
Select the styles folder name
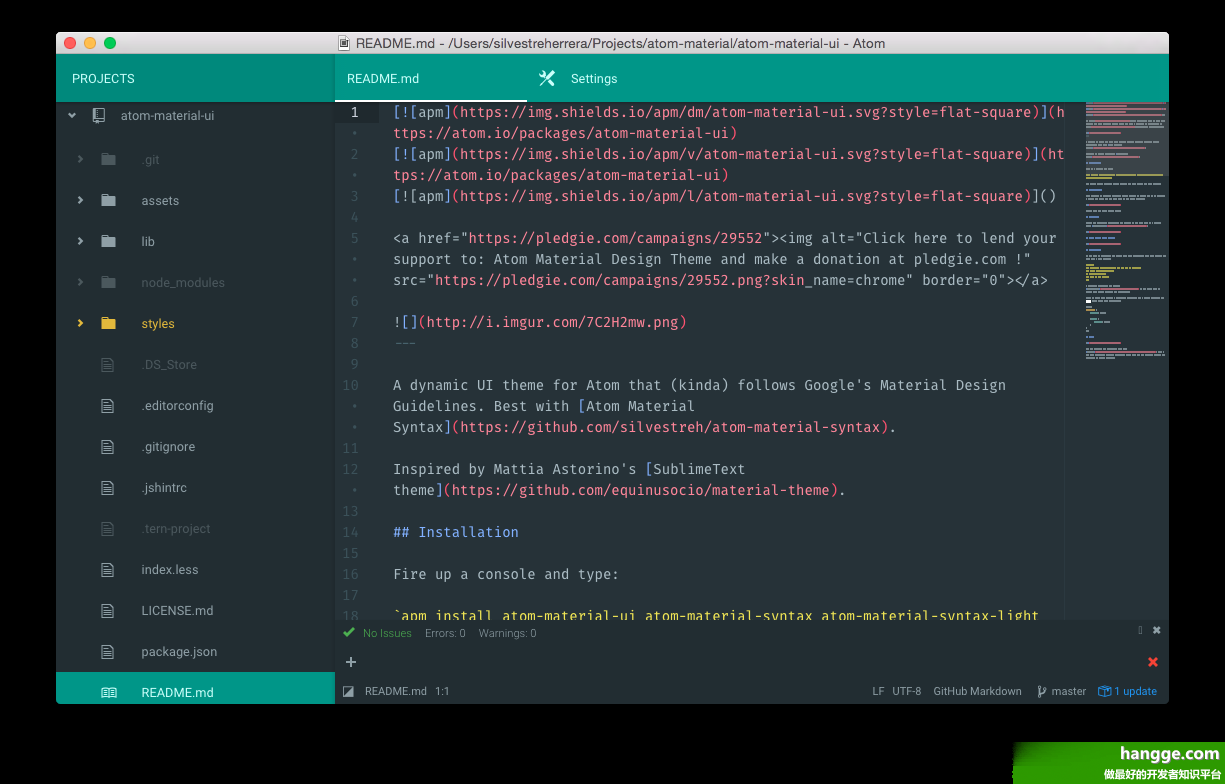click(158, 324)
